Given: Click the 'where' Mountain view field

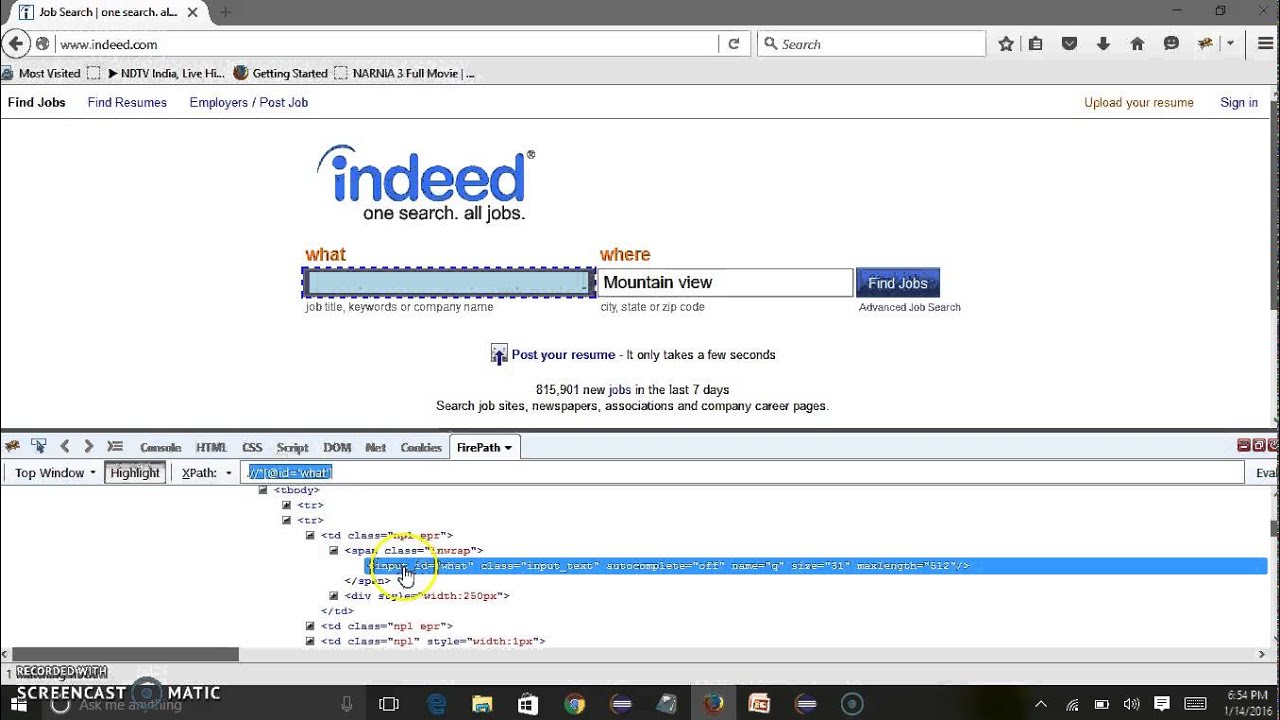Looking at the screenshot, I should pos(725,283).
